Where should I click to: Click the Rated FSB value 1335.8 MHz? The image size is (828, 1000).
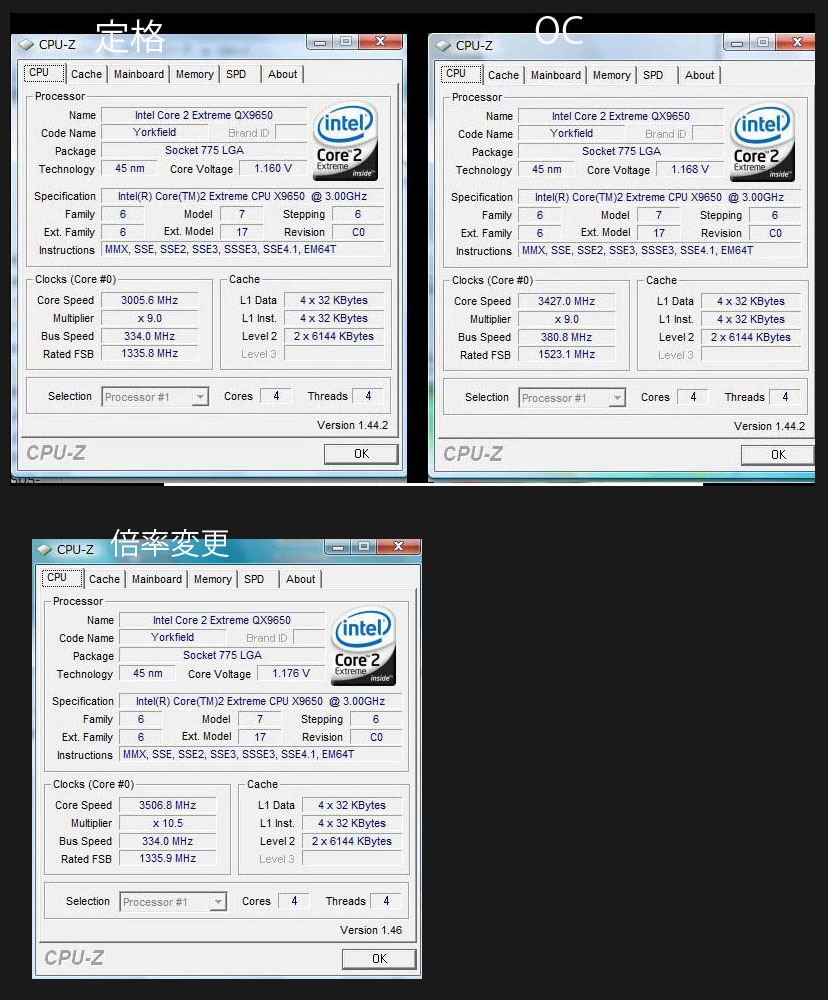coord(150,353)
